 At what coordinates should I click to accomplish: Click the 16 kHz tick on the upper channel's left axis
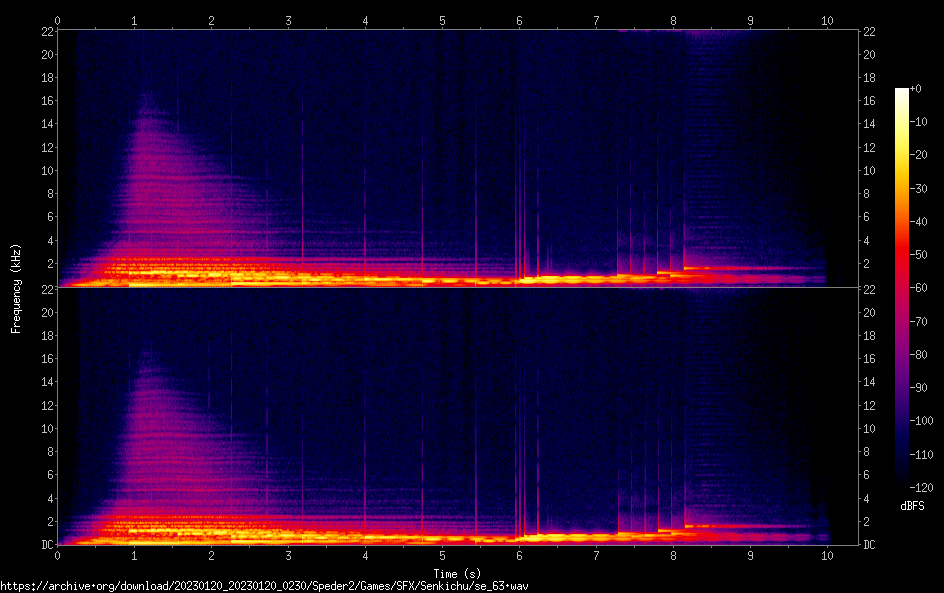click(x=45, y=101)
